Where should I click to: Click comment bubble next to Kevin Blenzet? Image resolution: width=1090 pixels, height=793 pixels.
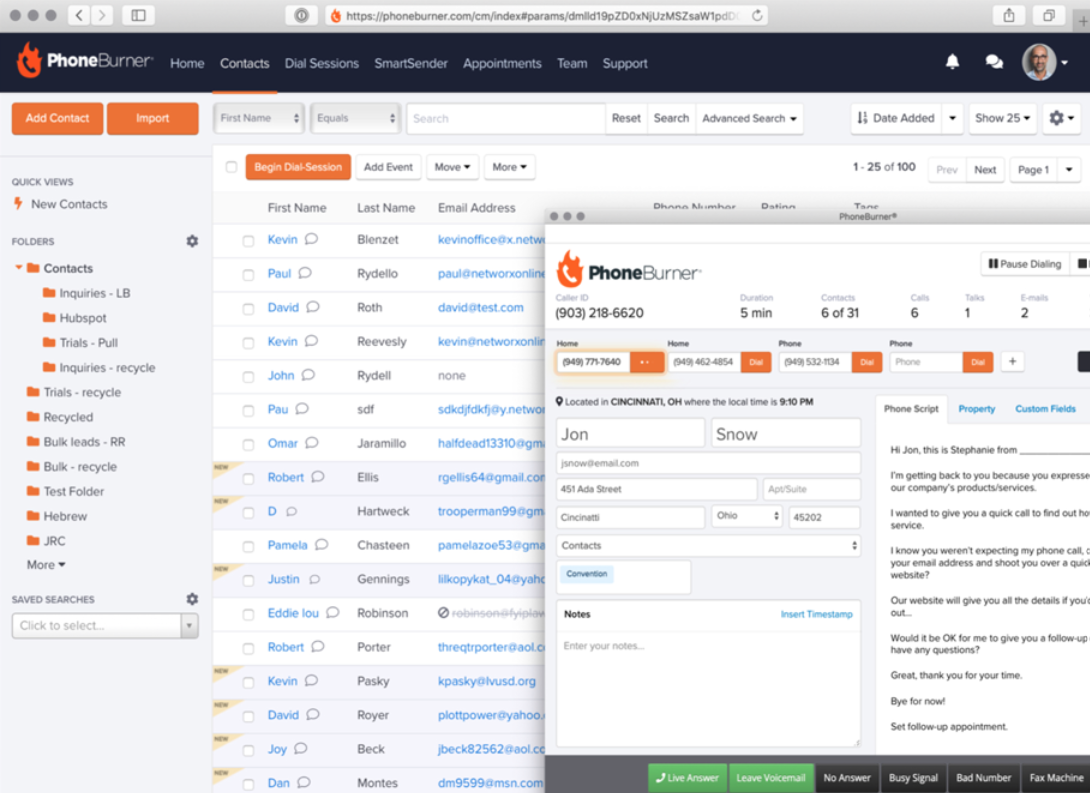(x=311, y=239)
